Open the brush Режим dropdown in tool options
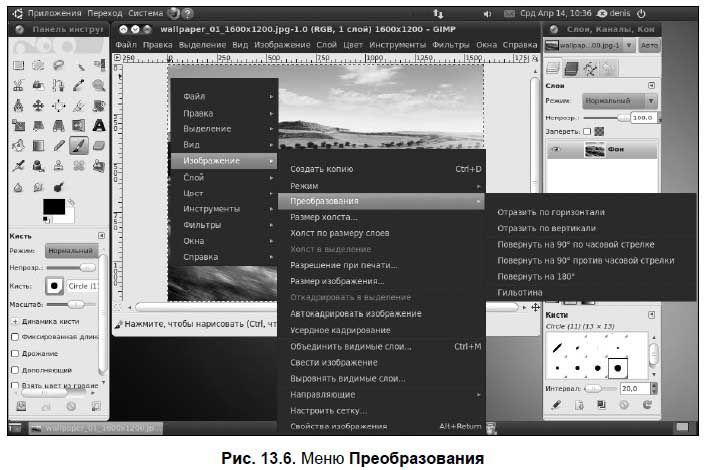Screen dimensions: 705x470 pos(72,250)
